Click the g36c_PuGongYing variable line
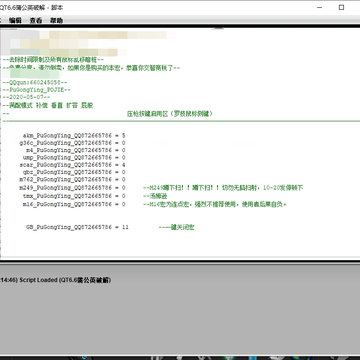 [72, 143]
